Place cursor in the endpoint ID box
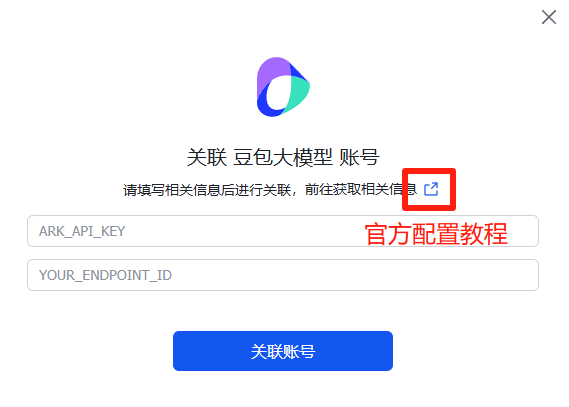This screenshot has width=569, height=407. 283,275
